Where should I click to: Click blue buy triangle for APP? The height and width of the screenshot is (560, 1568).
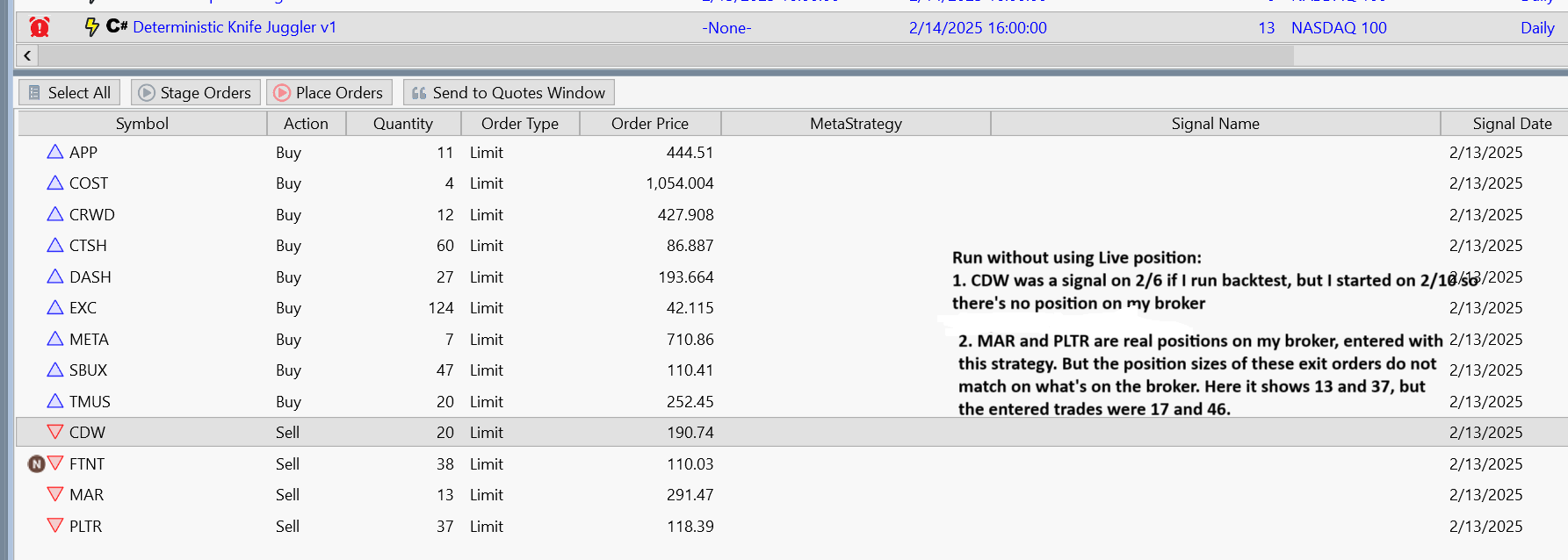(55, 152)
